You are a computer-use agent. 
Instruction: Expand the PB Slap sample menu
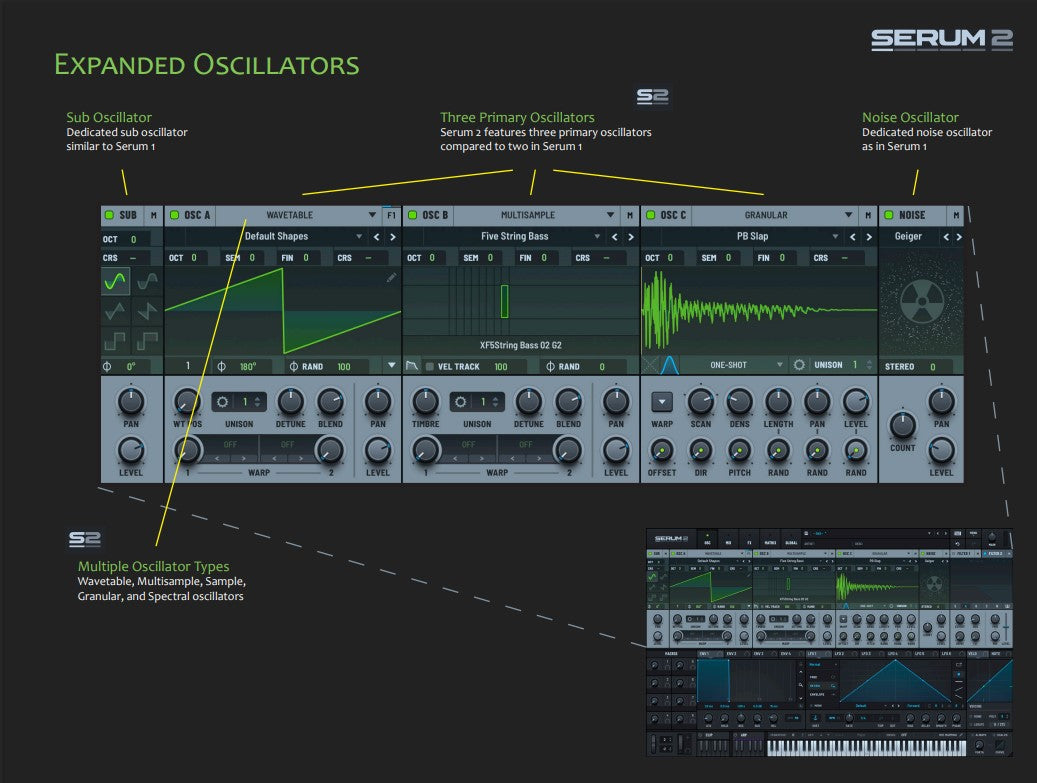(x=835, y=237)
